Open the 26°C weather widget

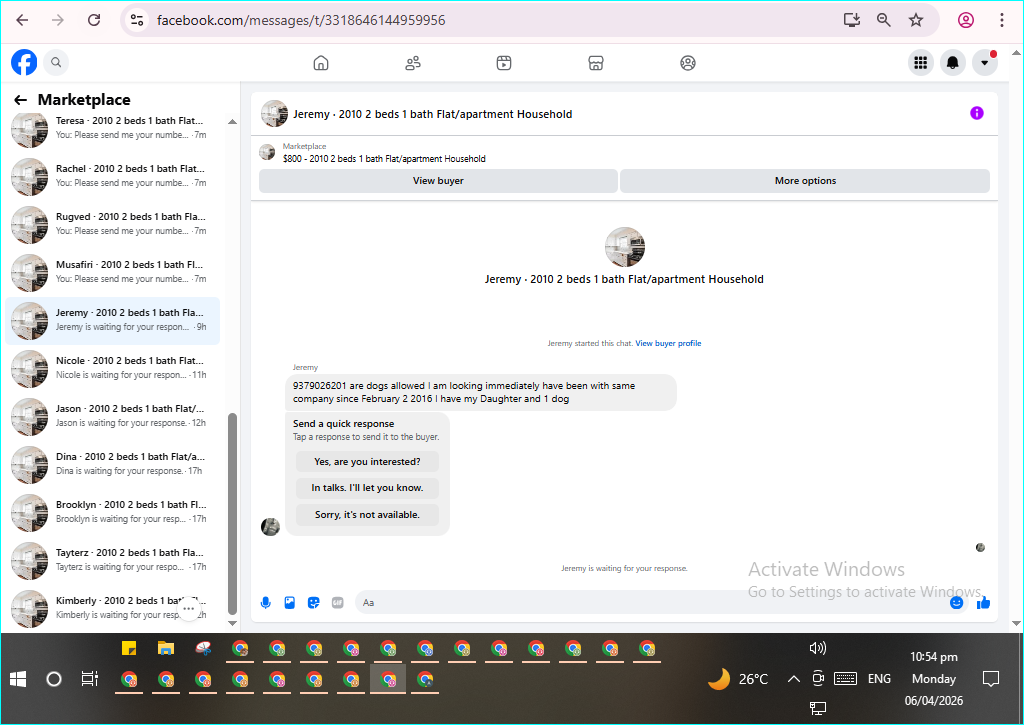tap(738, 679)
